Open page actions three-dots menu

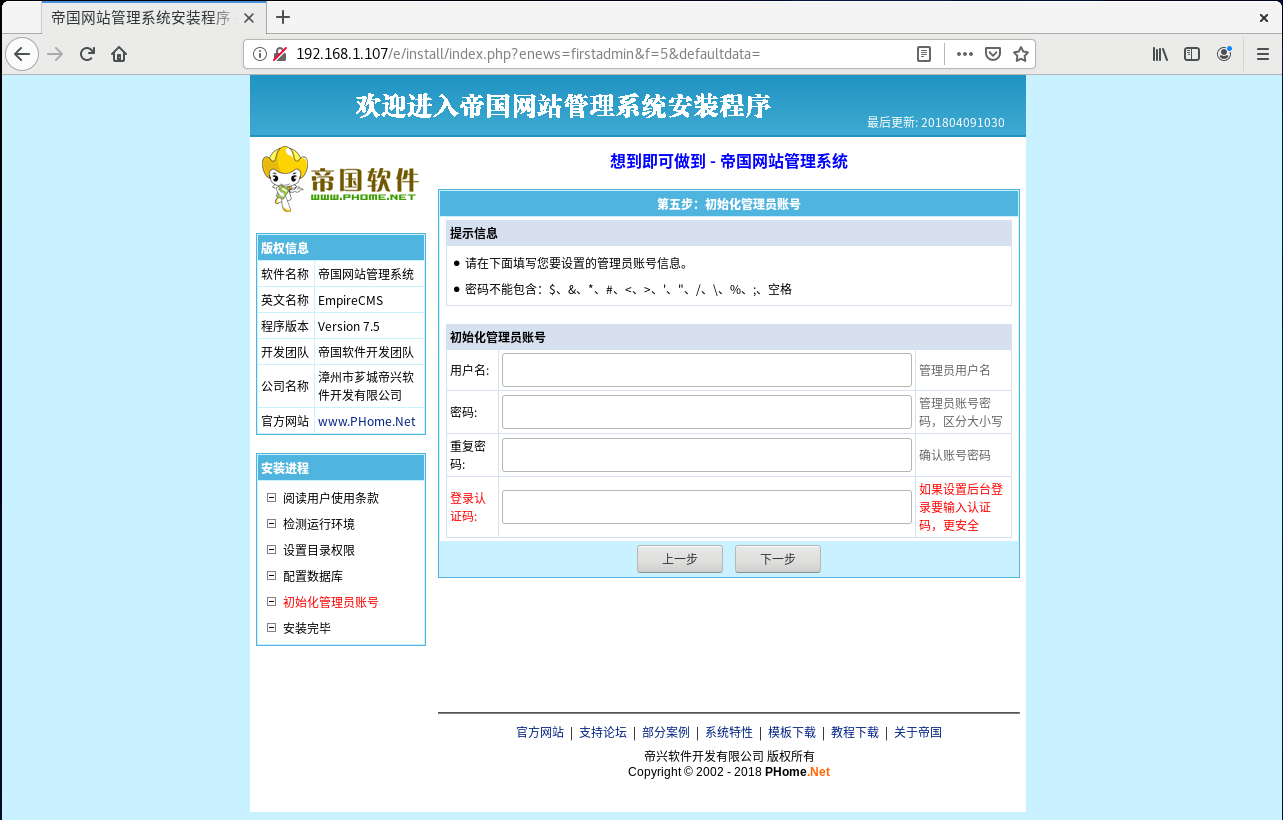point(964,54)
